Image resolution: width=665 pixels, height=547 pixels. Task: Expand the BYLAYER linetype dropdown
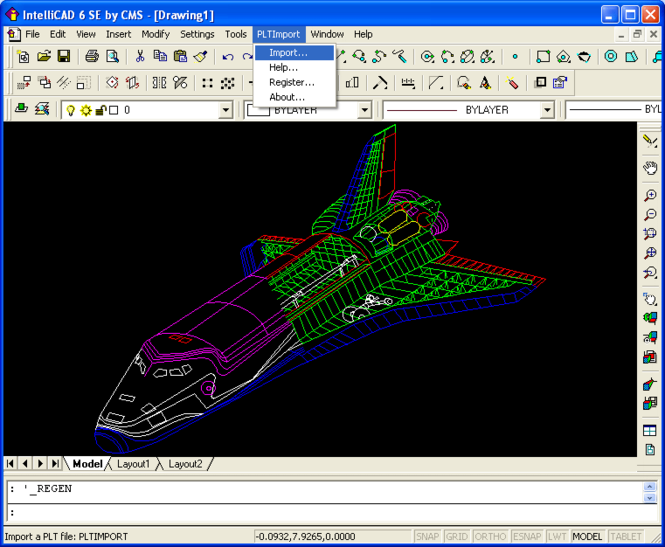(x=547, y=110)
